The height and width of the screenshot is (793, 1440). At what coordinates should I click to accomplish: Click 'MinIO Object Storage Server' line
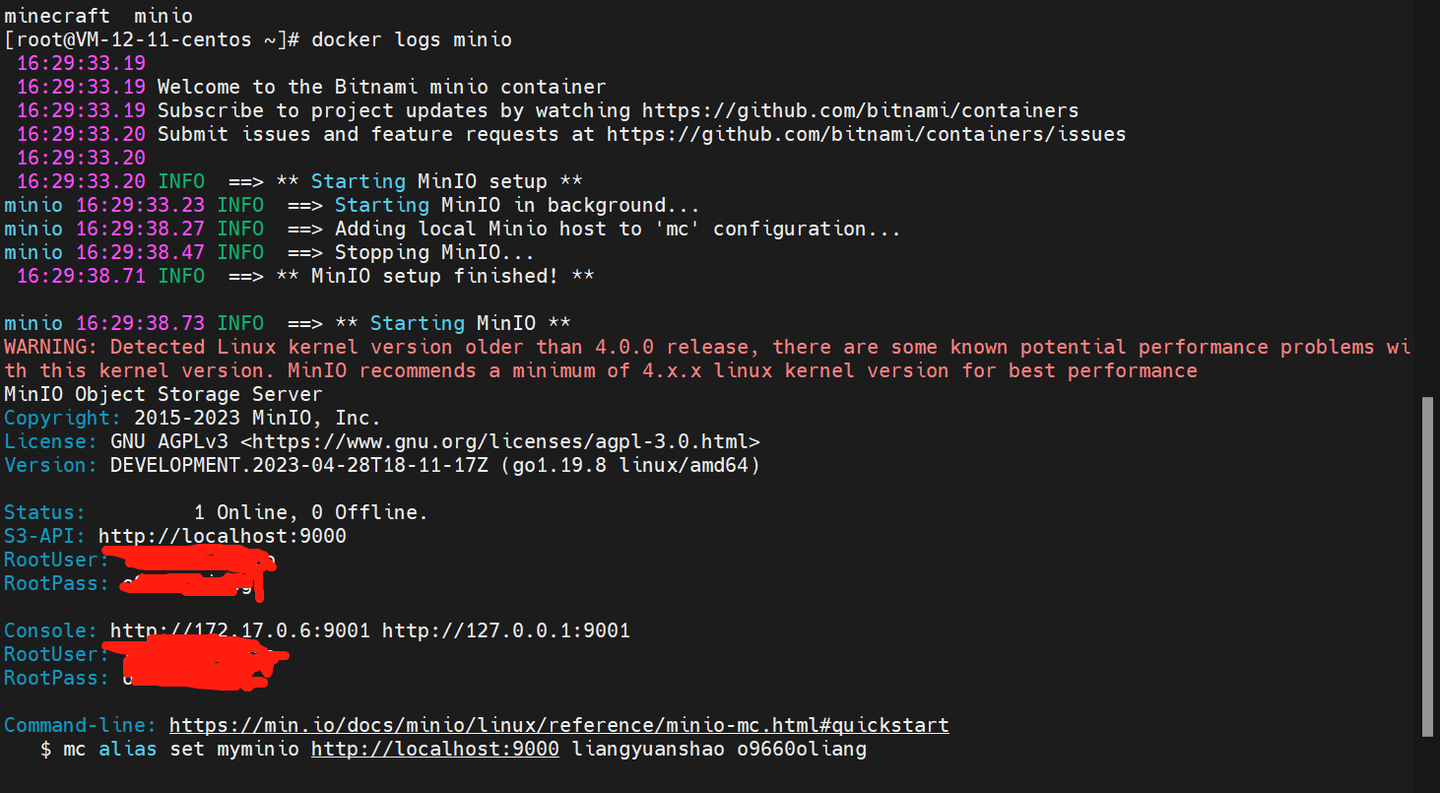pyautogui.click(x=163, y=394)
